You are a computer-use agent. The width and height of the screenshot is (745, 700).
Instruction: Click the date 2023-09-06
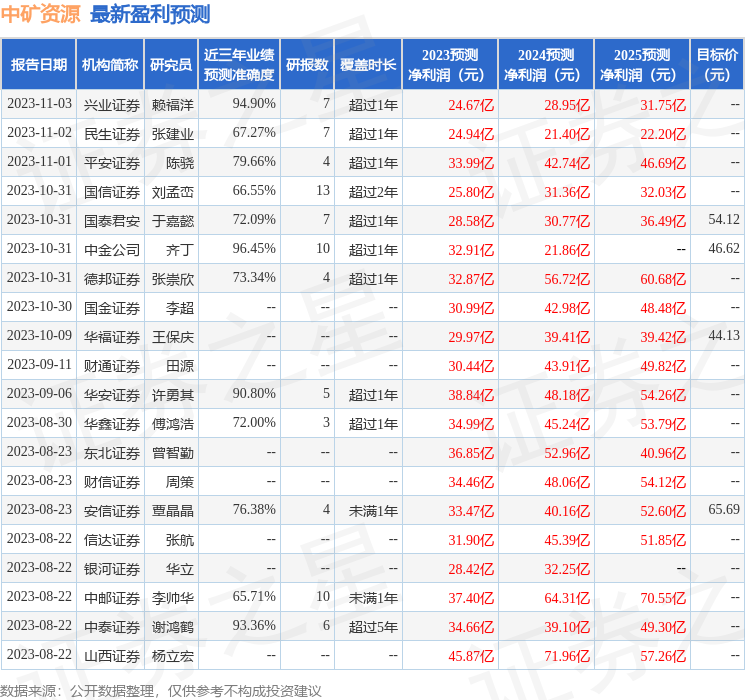click(x=39, y=393)
